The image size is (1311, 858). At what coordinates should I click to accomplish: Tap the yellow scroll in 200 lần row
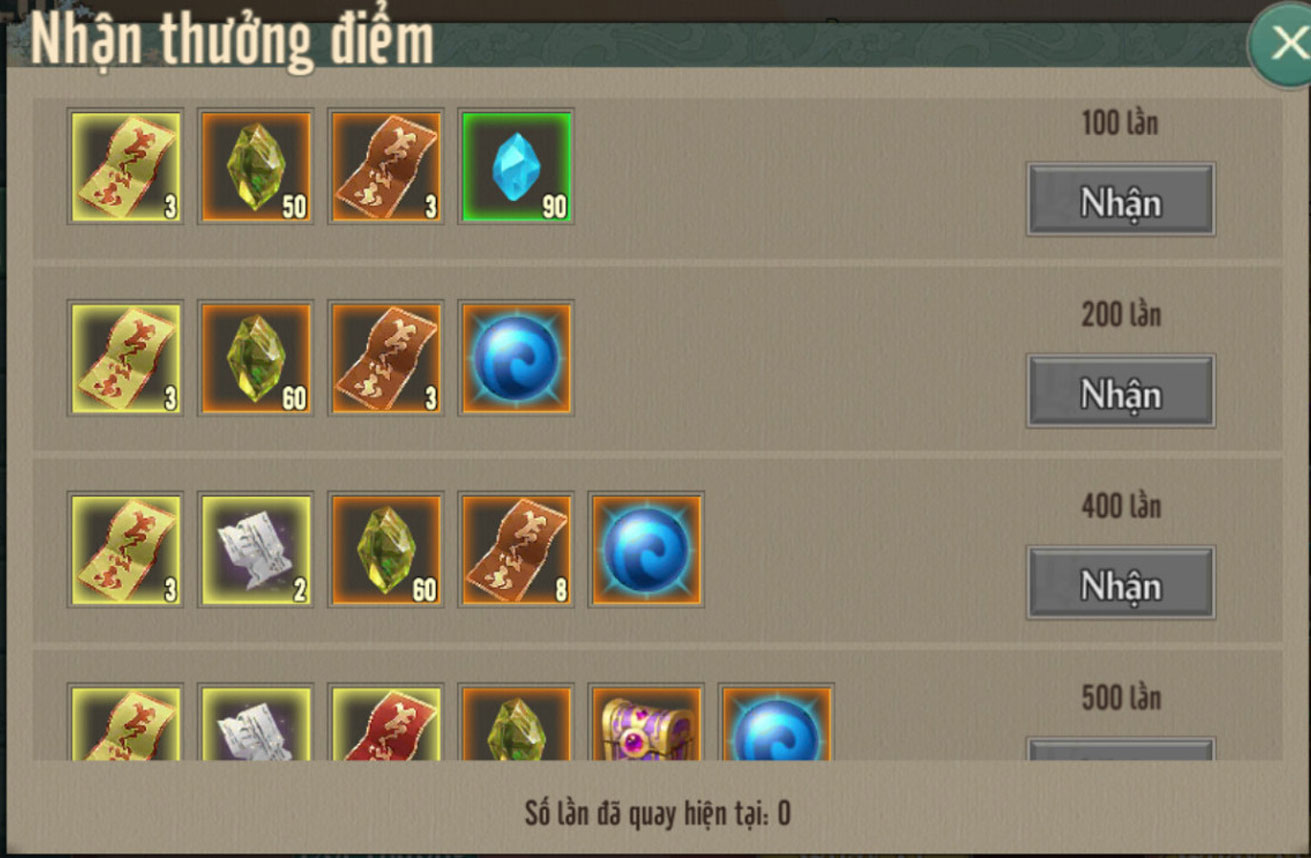pyautogui.click(x=126, y=358)
